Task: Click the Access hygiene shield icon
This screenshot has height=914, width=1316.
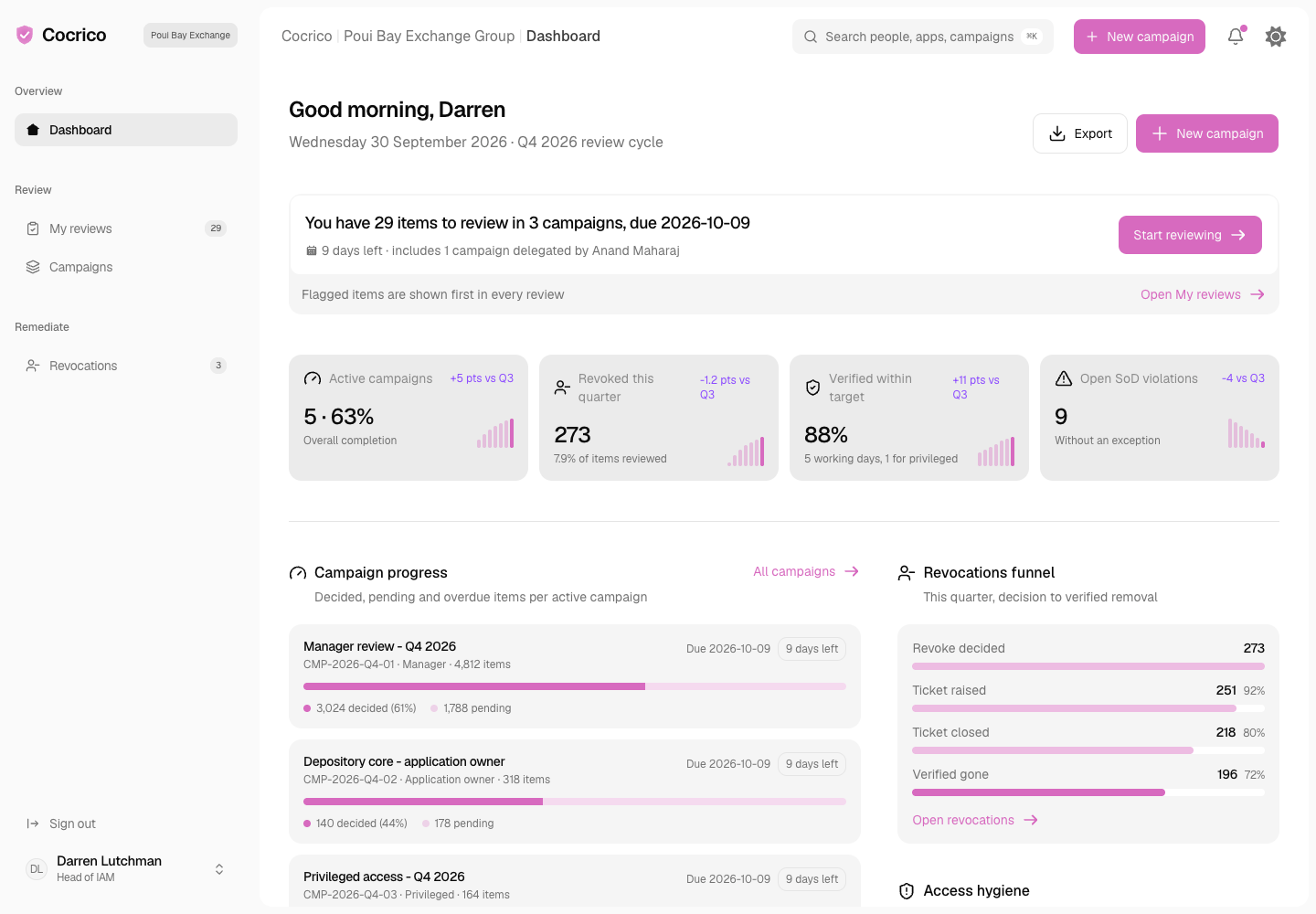Action: 907,891
